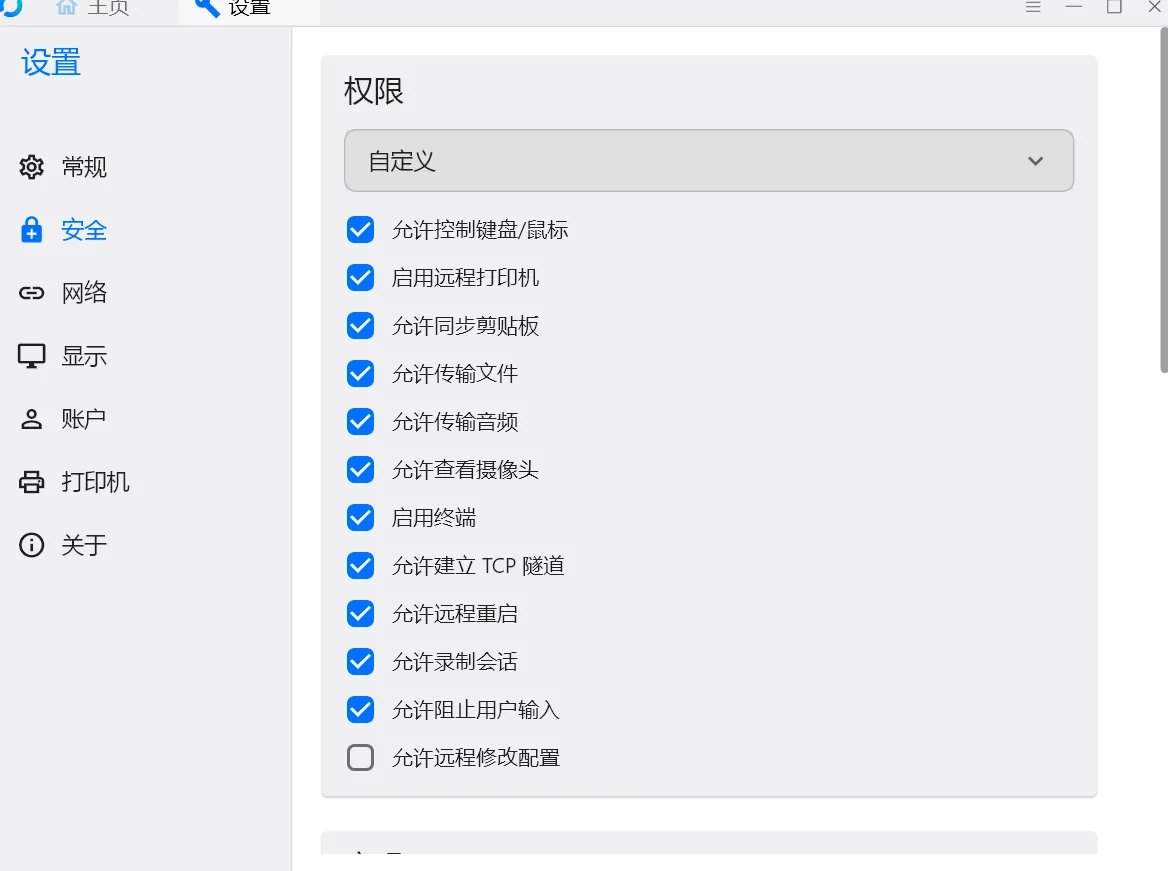
Task: Click the lock icon for 安全
Action: click(x=31, y=230)
